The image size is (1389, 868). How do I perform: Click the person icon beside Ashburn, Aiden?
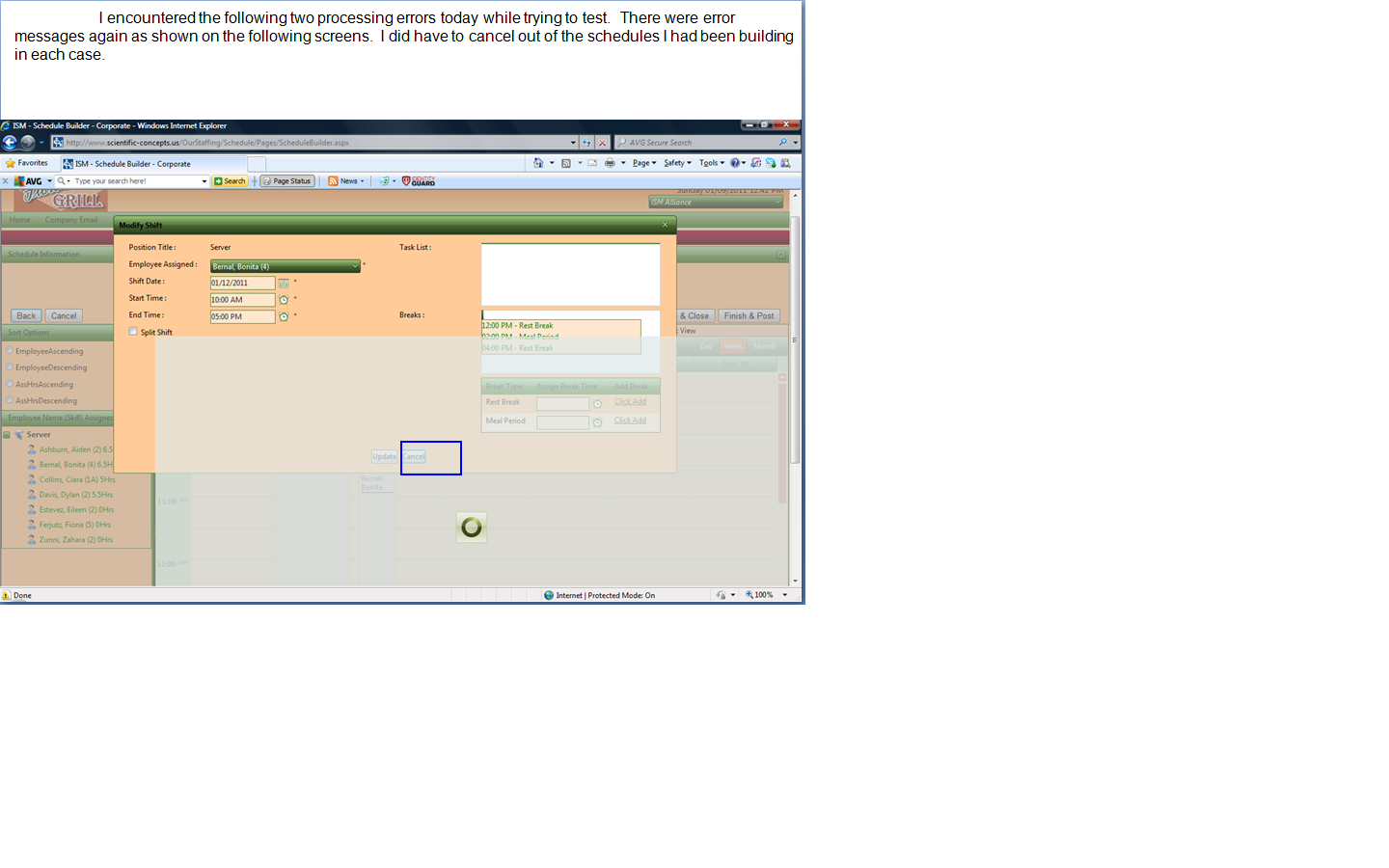pyautogui.click(x=32, y=449)
